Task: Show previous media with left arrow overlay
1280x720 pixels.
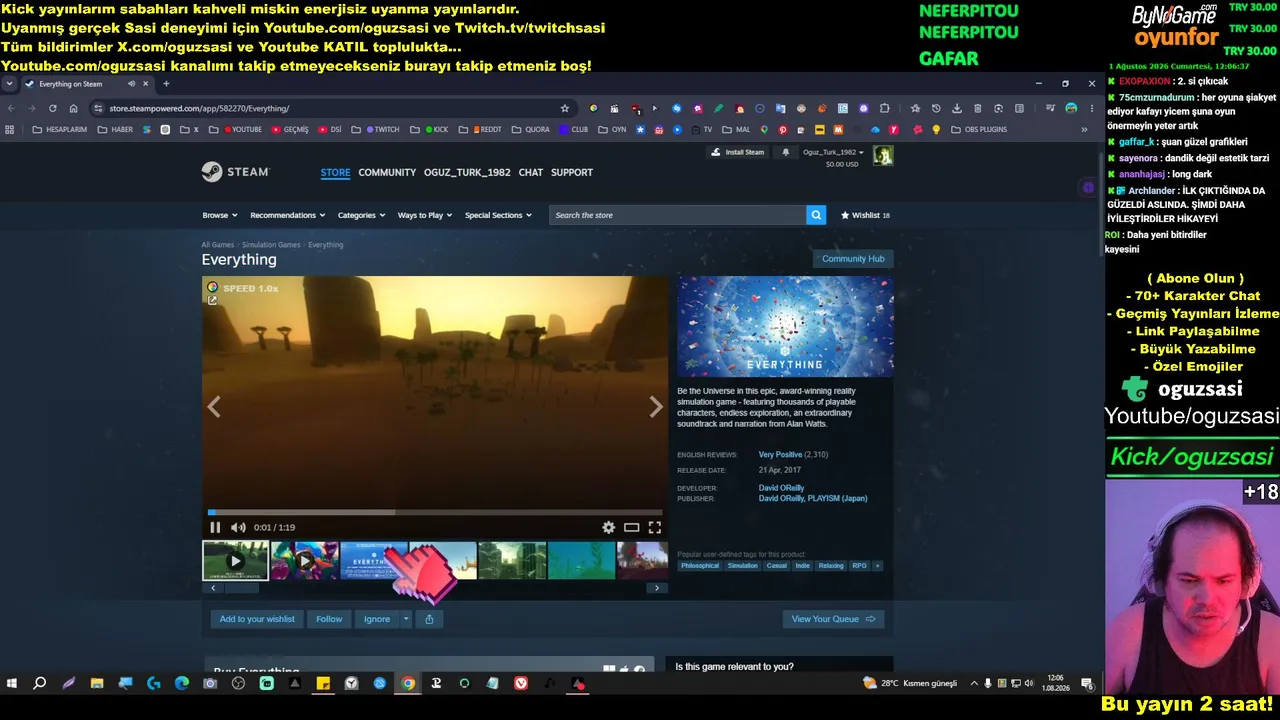Action: [213, 407]
